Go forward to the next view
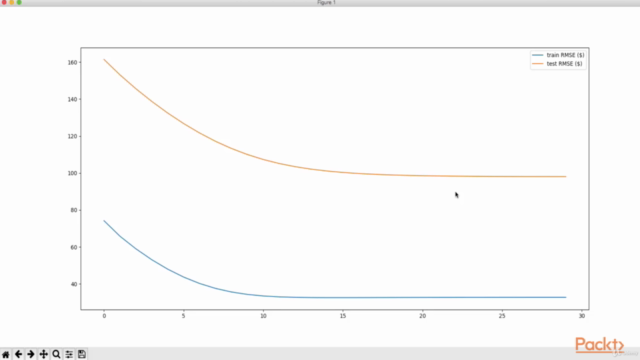 point(31,354)
